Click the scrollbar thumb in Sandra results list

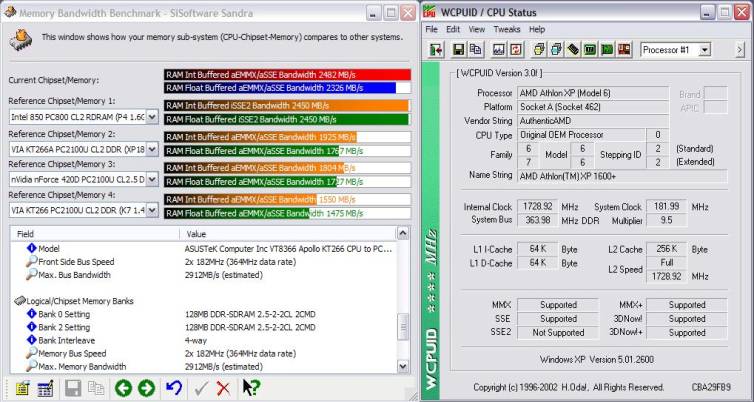403,327
